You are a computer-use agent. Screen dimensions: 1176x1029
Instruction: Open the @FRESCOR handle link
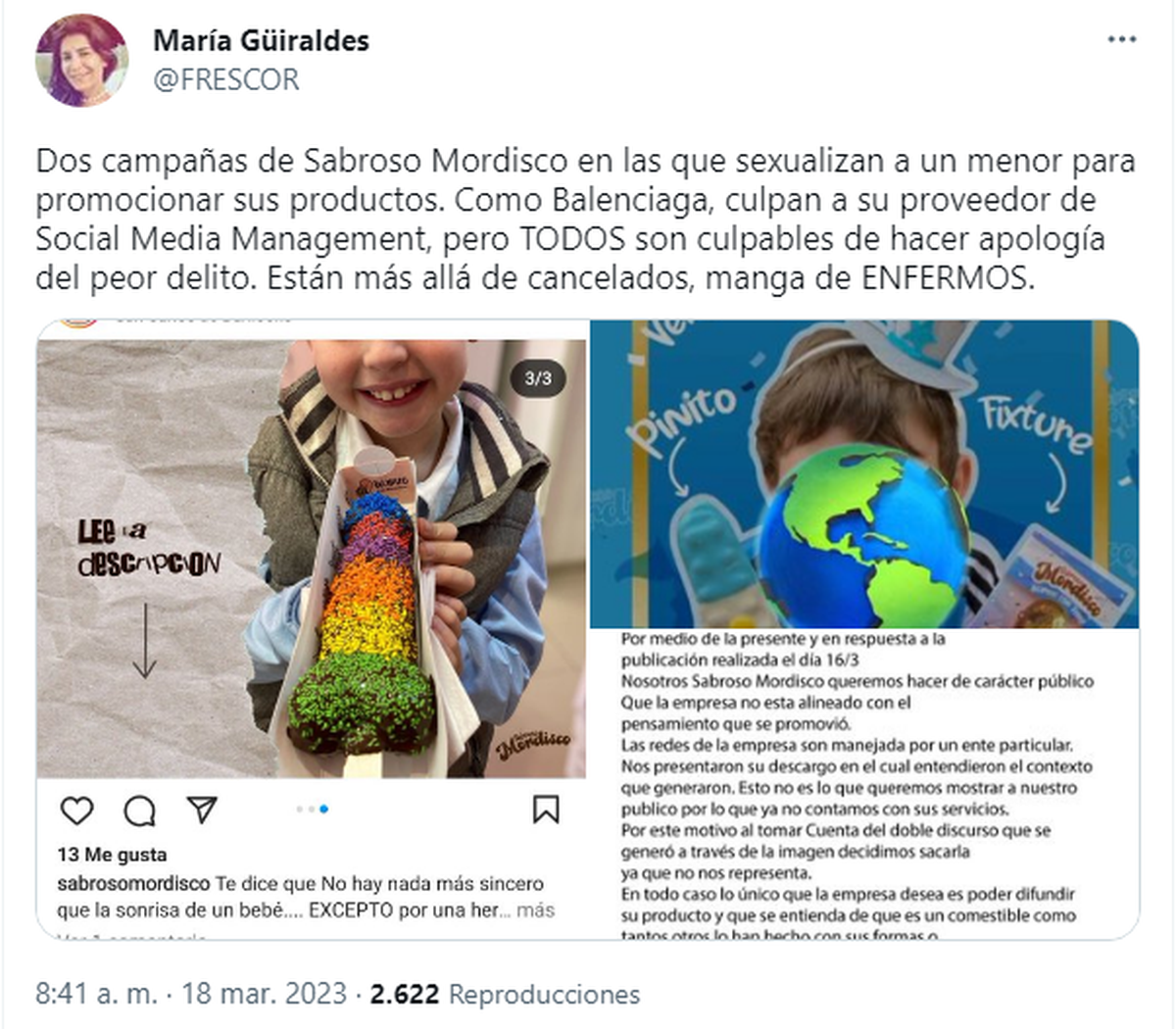tap(226, 79)
